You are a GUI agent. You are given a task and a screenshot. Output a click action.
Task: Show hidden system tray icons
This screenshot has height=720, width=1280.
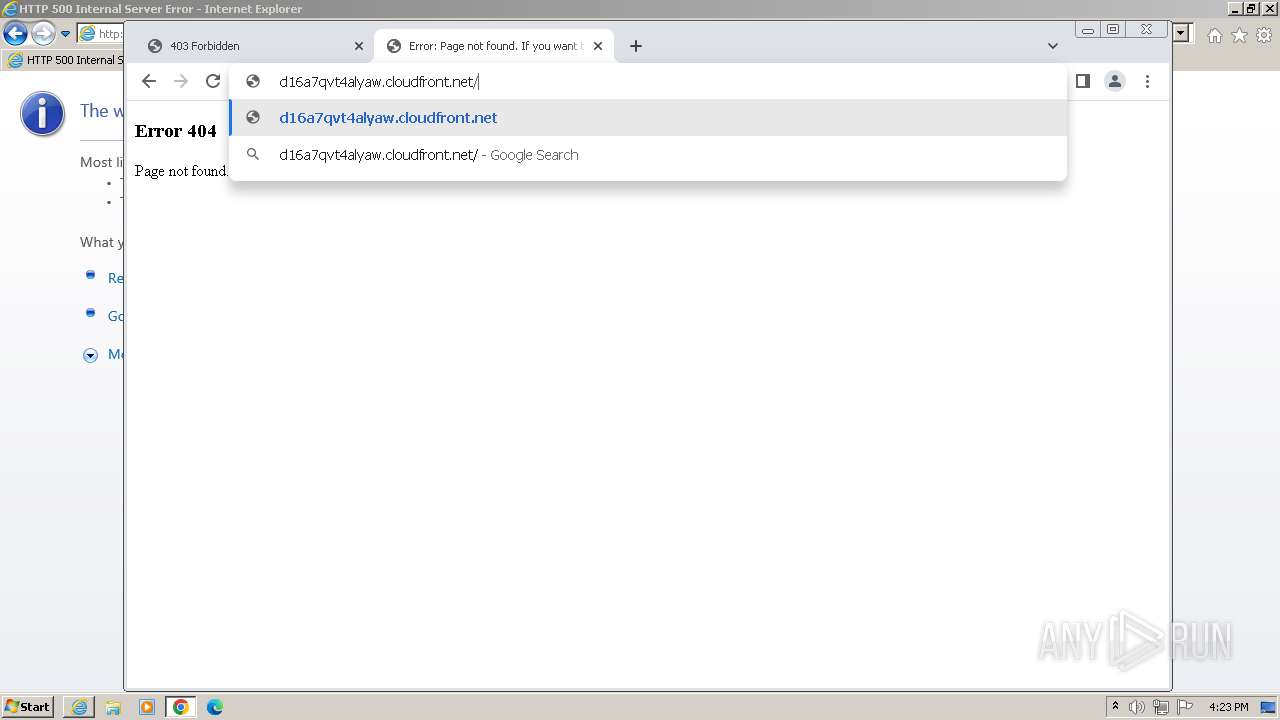click(1115, 707)
